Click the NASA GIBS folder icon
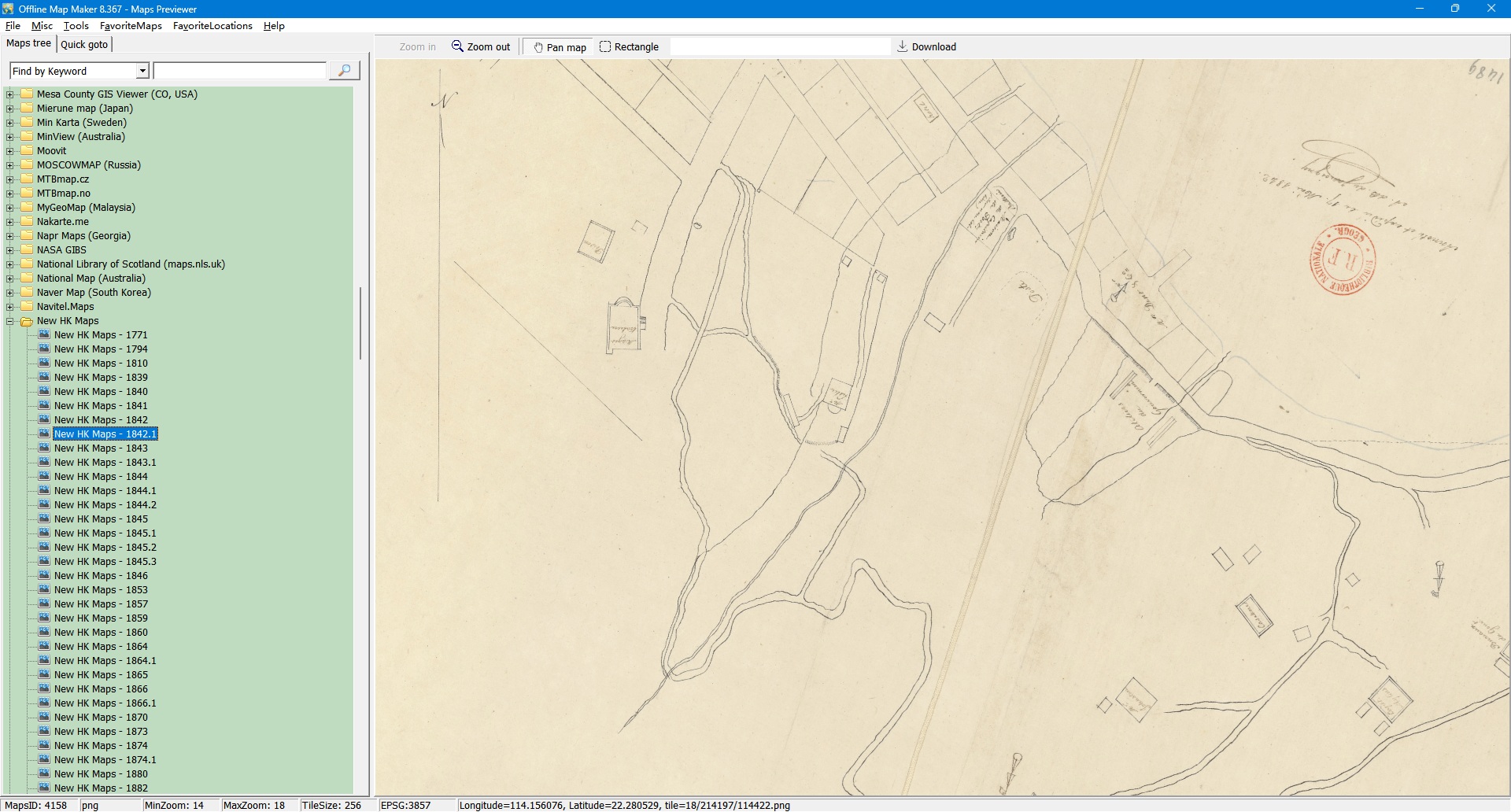The height and width of the screenshot is (812, 1511). 27,250
